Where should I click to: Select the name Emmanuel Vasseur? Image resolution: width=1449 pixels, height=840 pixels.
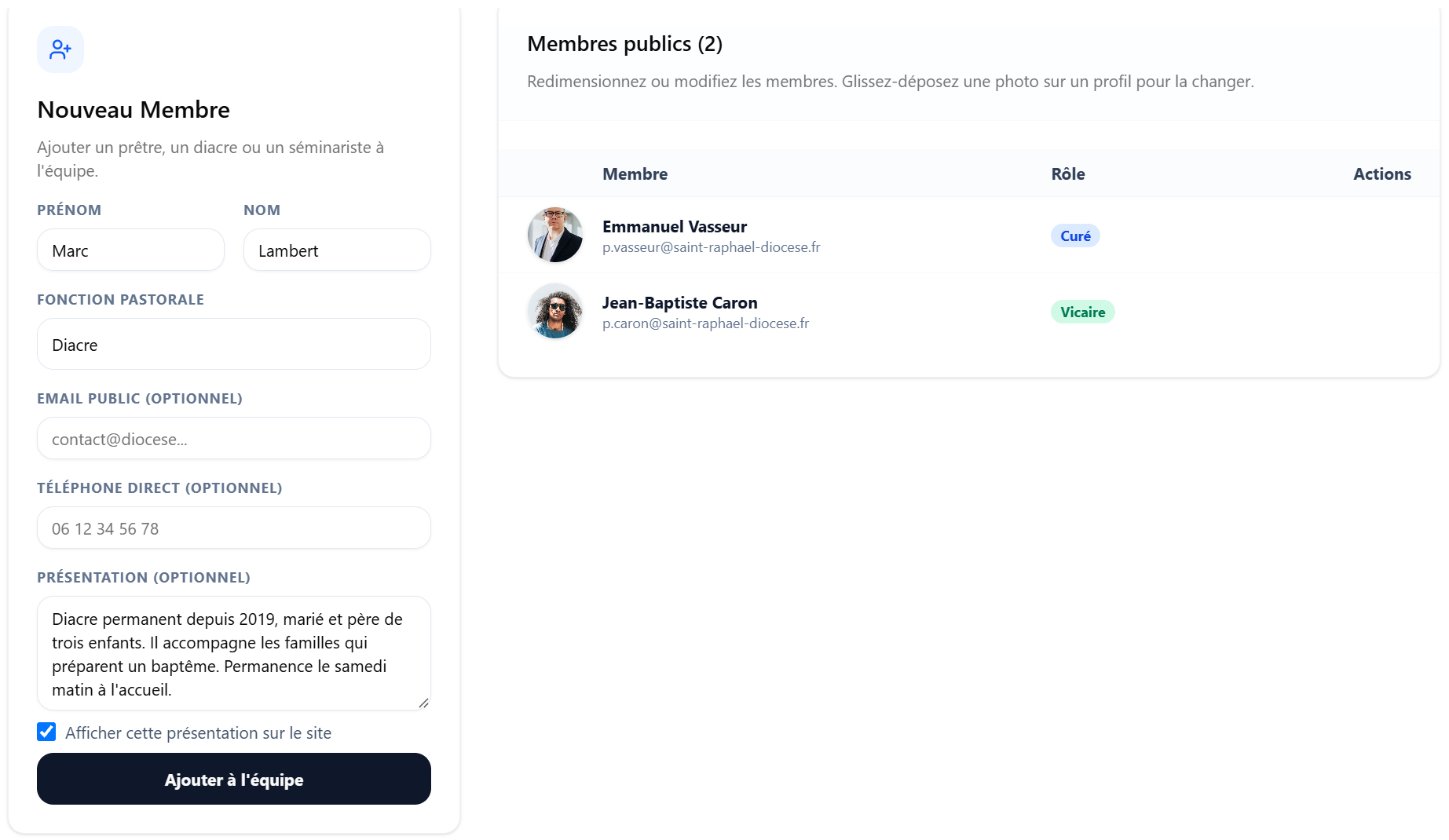click(x=674, y=226)
